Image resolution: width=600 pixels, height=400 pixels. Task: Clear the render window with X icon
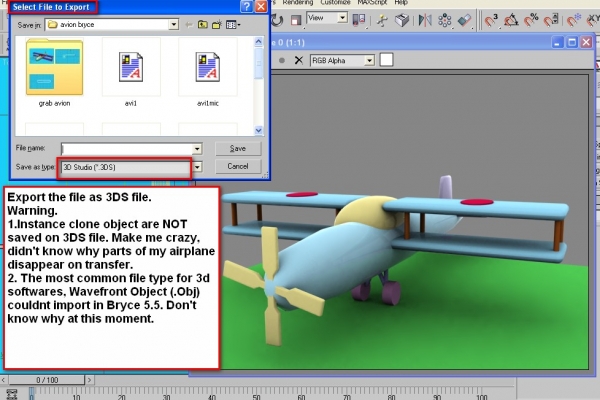coord(299,60)
